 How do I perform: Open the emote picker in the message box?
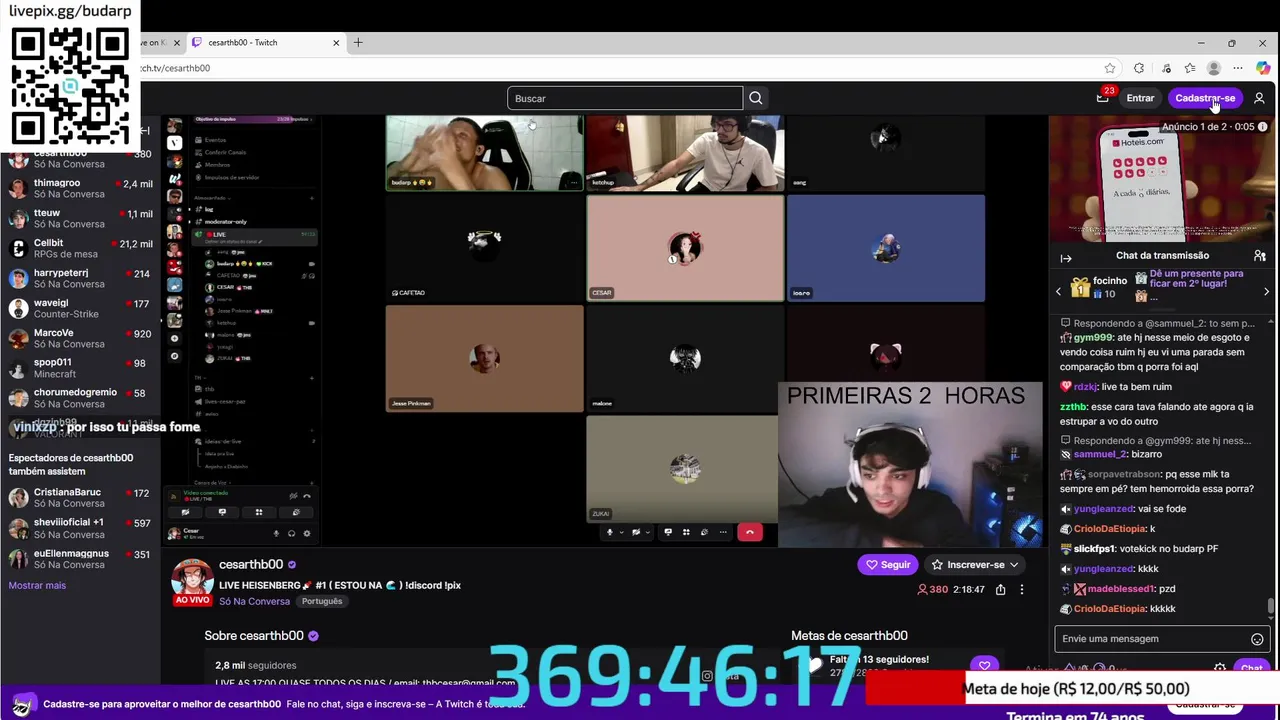point(1257,639)
